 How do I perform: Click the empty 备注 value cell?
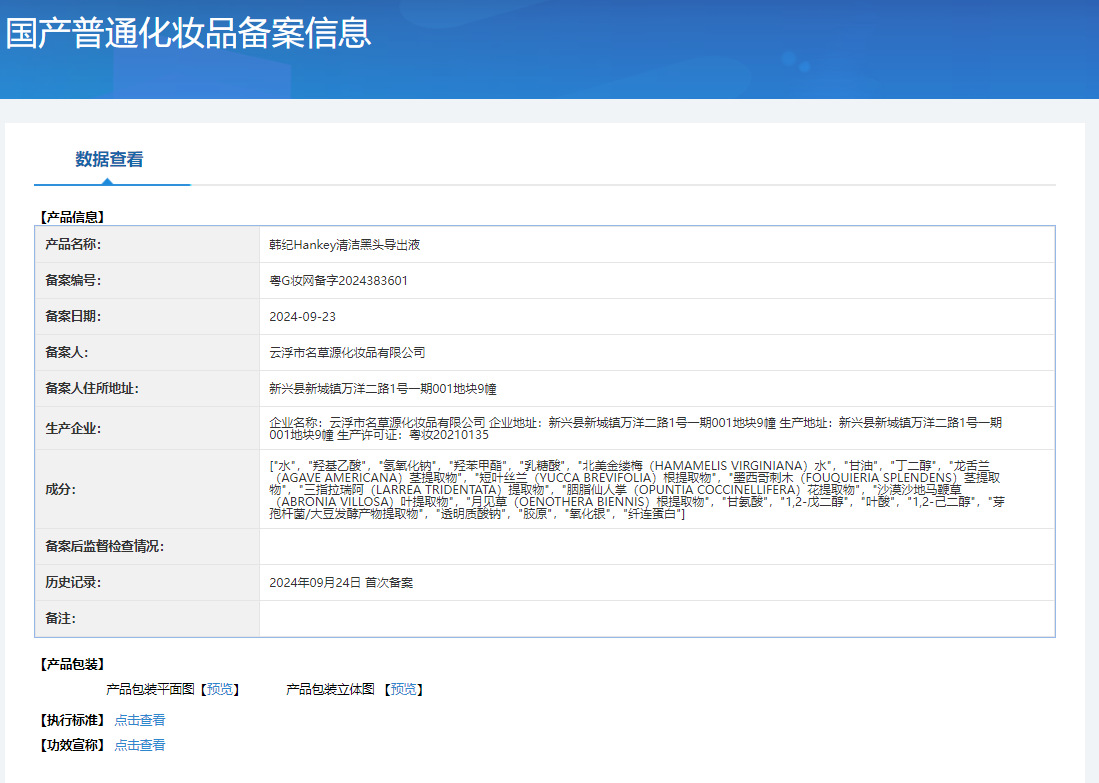coord(656,619)
